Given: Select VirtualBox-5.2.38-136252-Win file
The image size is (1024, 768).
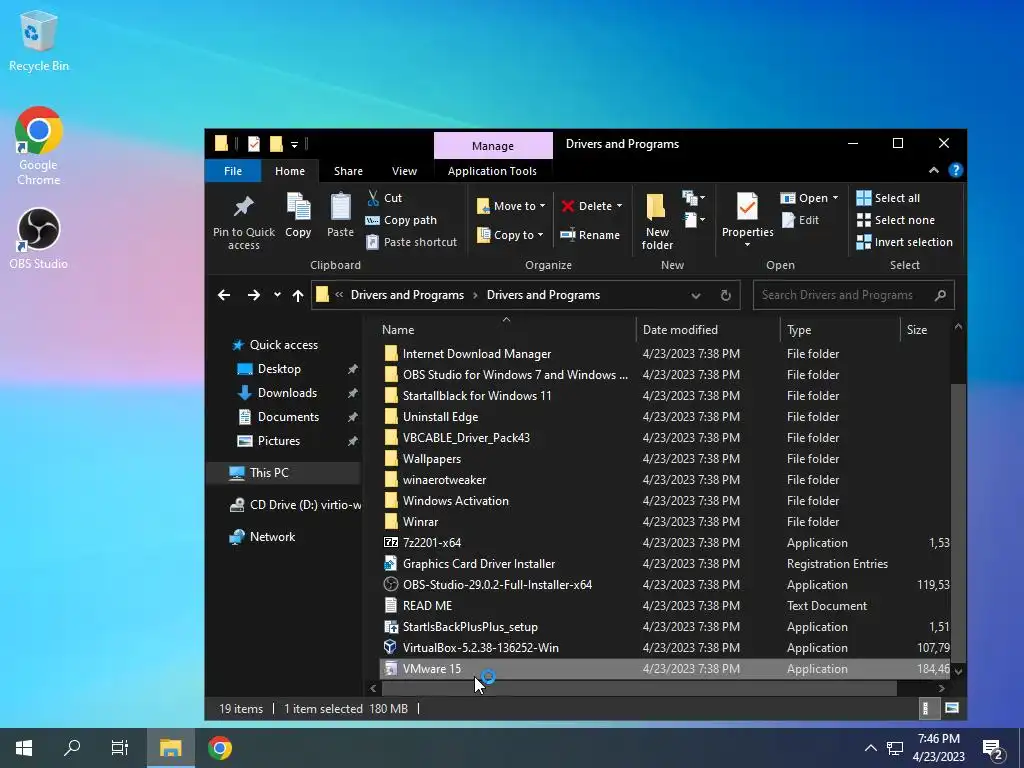Looking at the screenshot, I should (481, 648).
